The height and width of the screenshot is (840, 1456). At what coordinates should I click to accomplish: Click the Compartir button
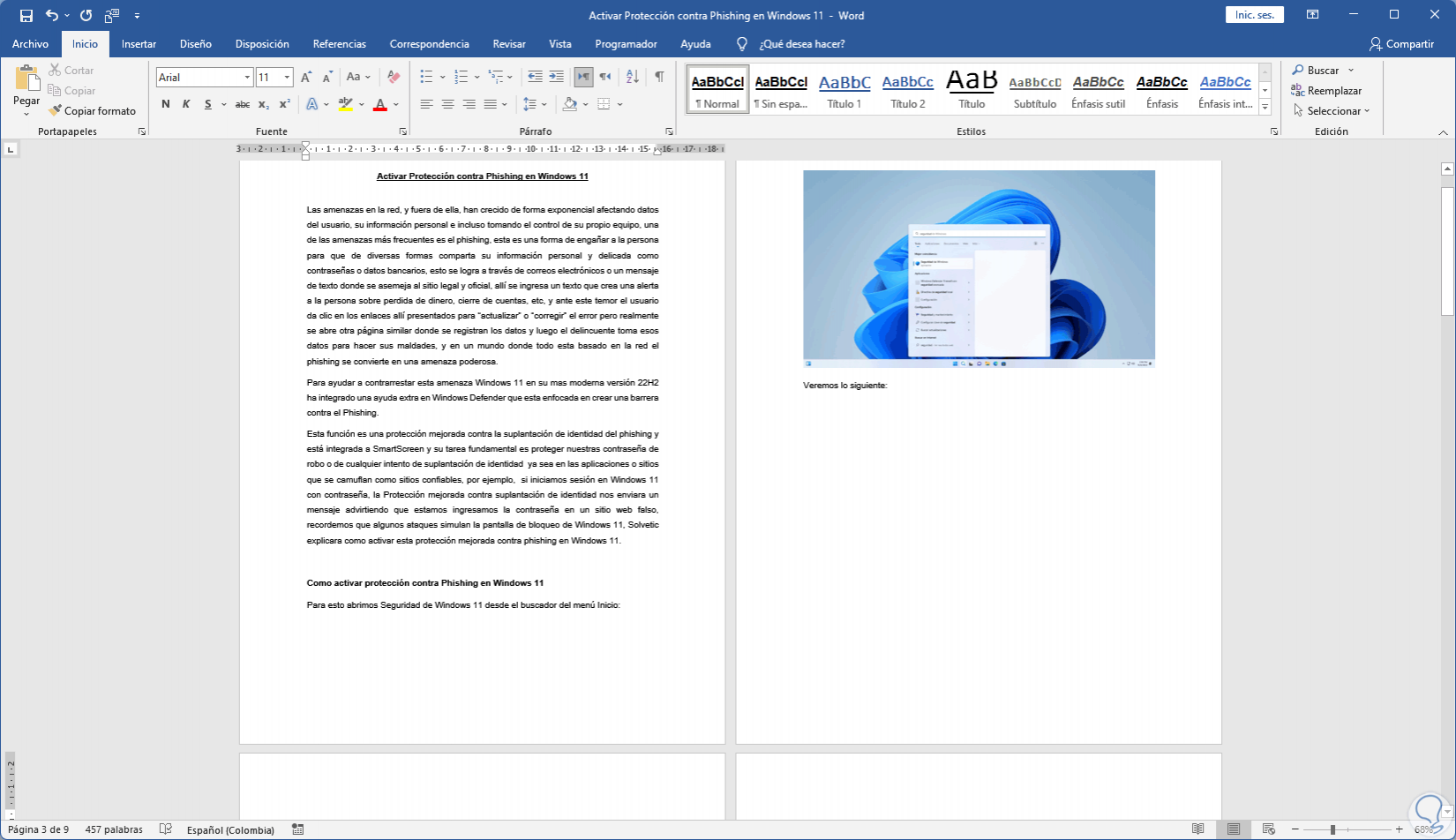(x=1401, y=44)
